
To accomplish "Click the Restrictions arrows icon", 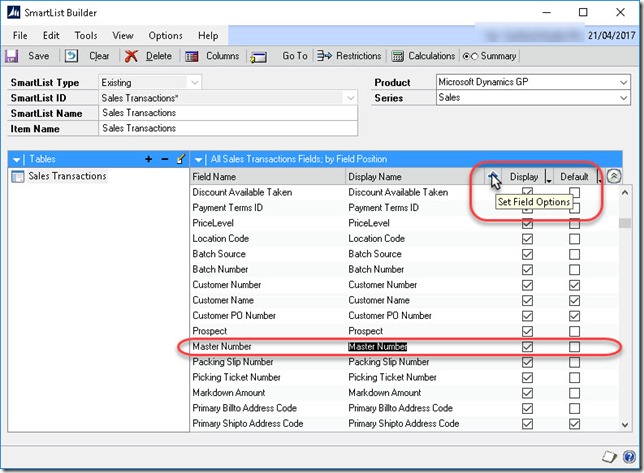I will tap(324, 55).
